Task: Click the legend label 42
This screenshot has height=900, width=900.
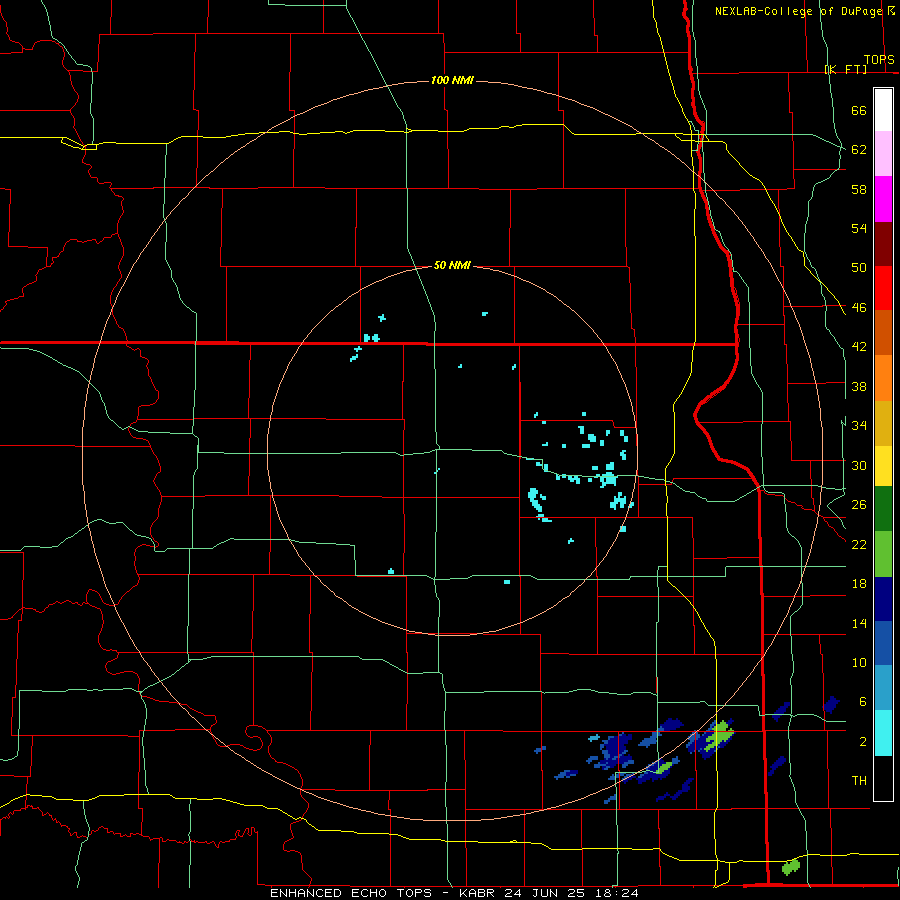Action: pos(859,346)
